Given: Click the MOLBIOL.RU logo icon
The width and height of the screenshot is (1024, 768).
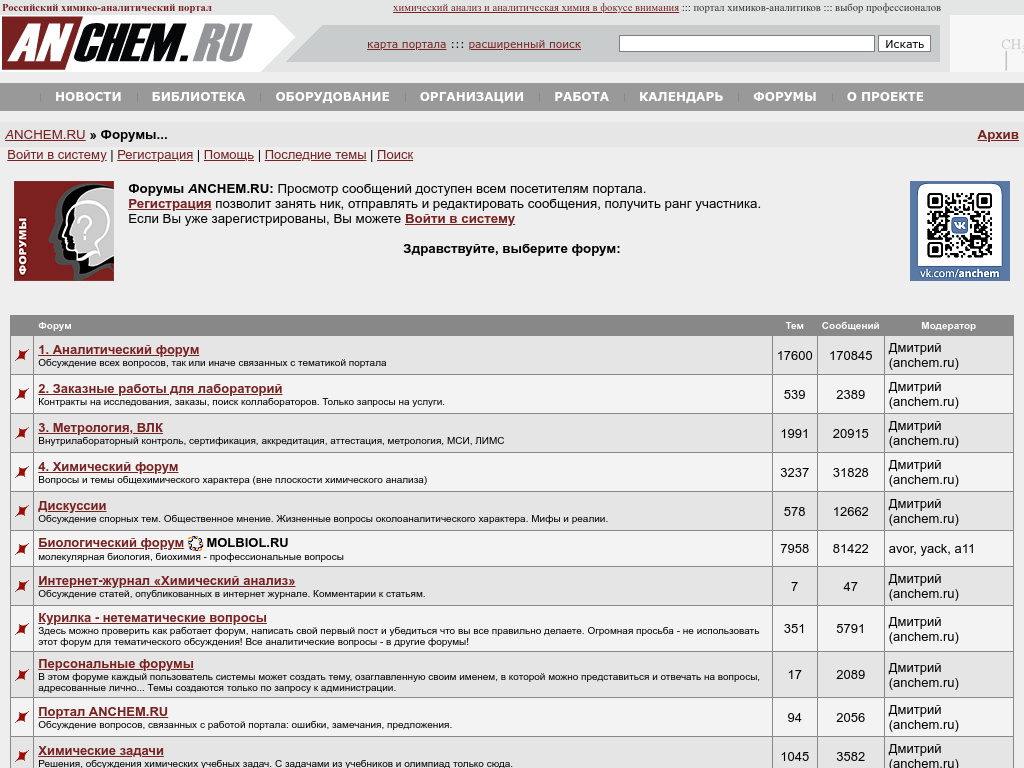Looking at the screenshot, I should point(196,544).
